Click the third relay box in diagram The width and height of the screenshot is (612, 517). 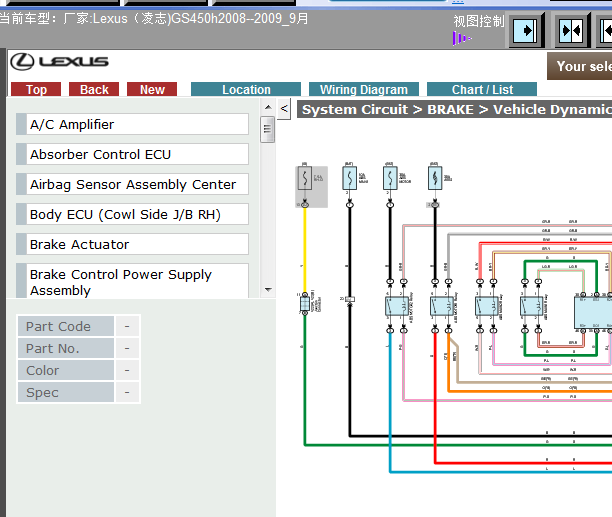487,306
